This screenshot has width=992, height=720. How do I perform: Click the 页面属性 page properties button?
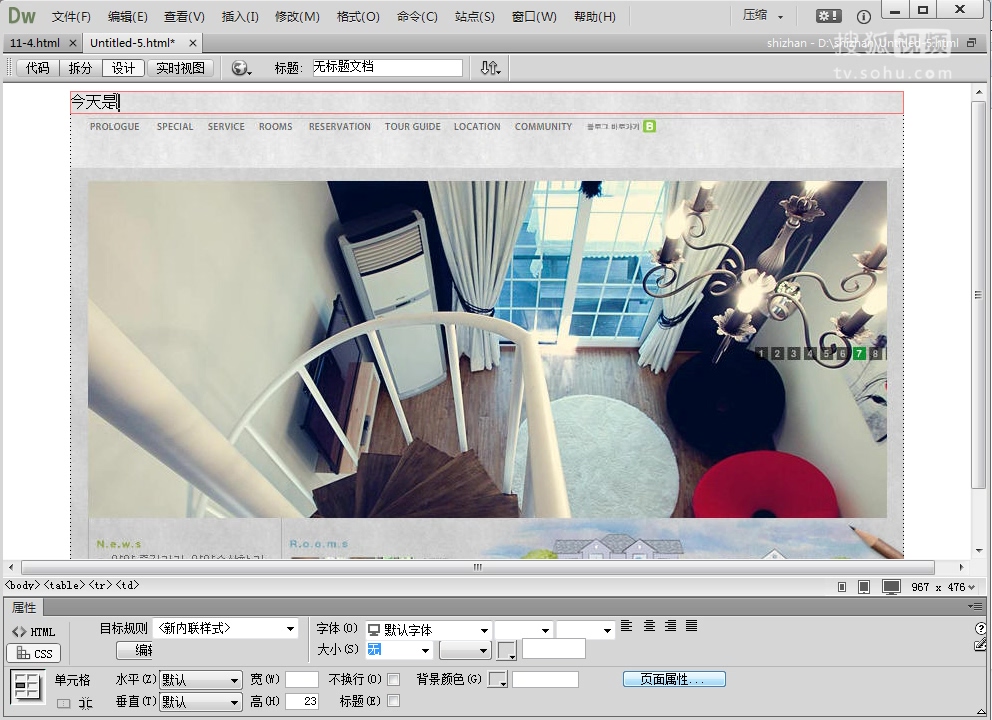pyautogui.click(x=674, y=680)
